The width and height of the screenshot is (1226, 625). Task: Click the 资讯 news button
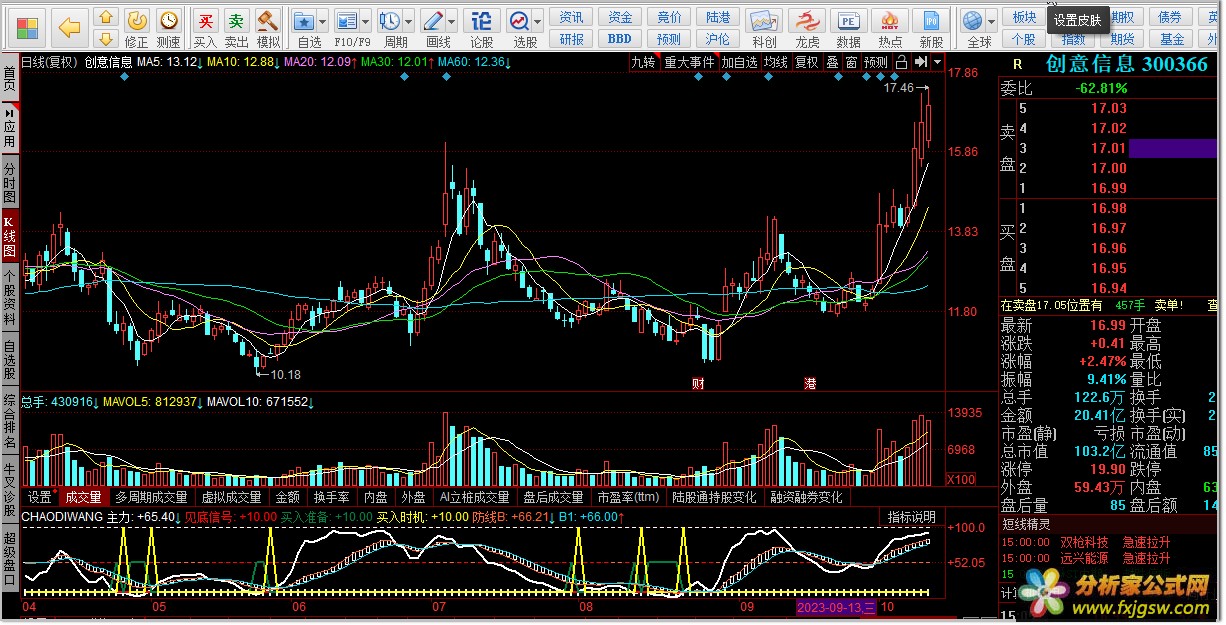pyautogui.click(x=572, y=17)
